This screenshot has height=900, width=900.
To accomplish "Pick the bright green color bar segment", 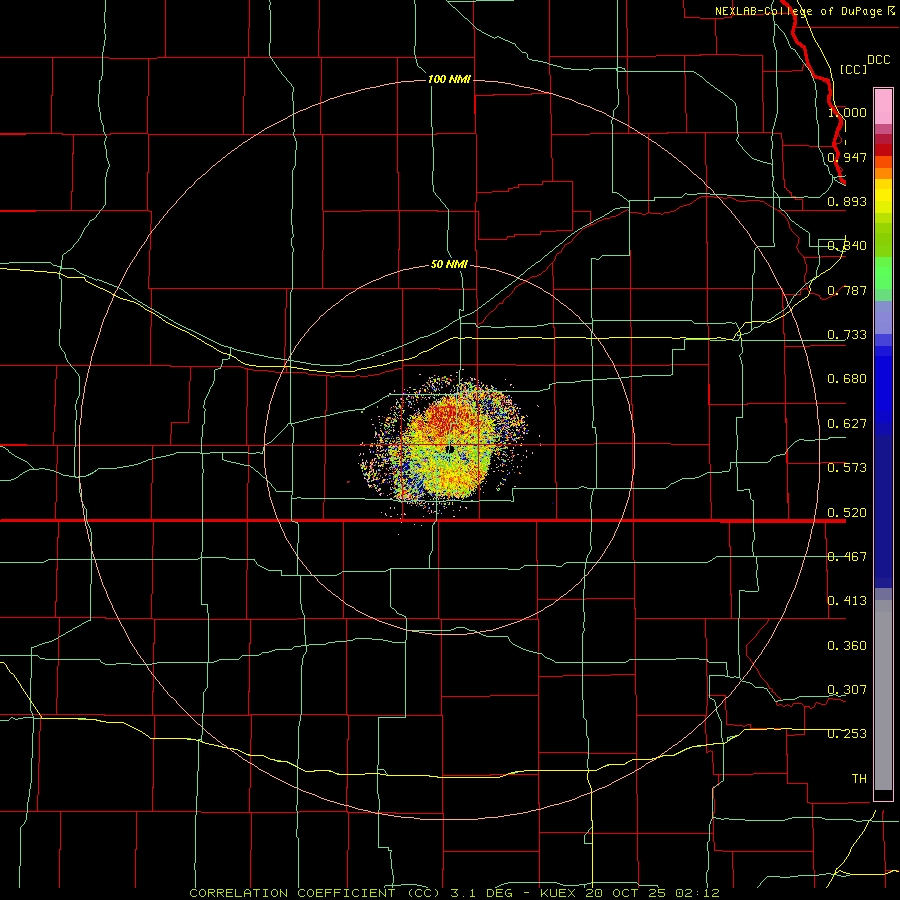I will [883, 273].
